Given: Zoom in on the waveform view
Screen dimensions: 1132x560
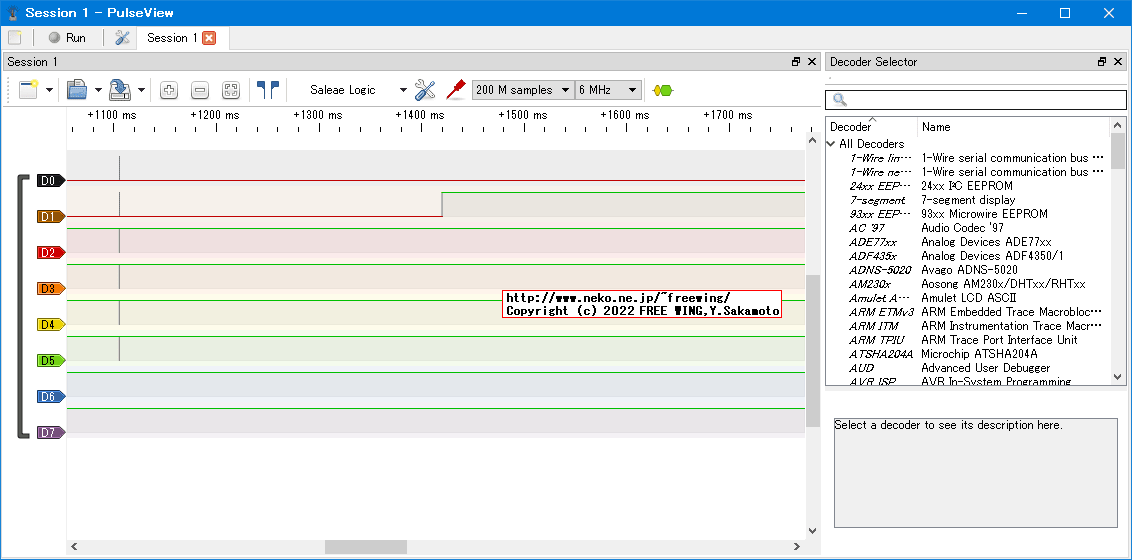Looking at the screenshot, I should (169, 90).
